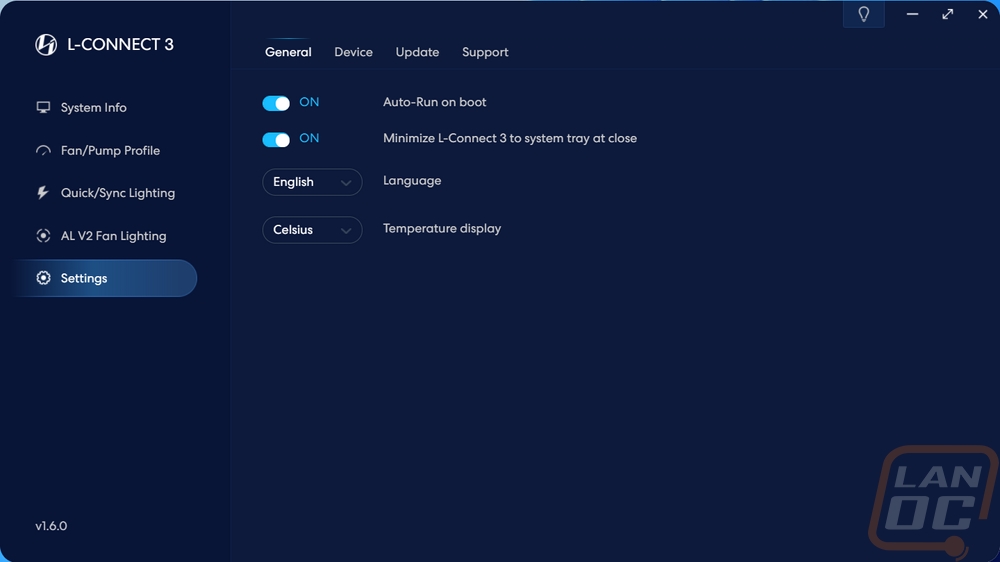Click the ON text beside Auto-Run

(x=309, y=102)
